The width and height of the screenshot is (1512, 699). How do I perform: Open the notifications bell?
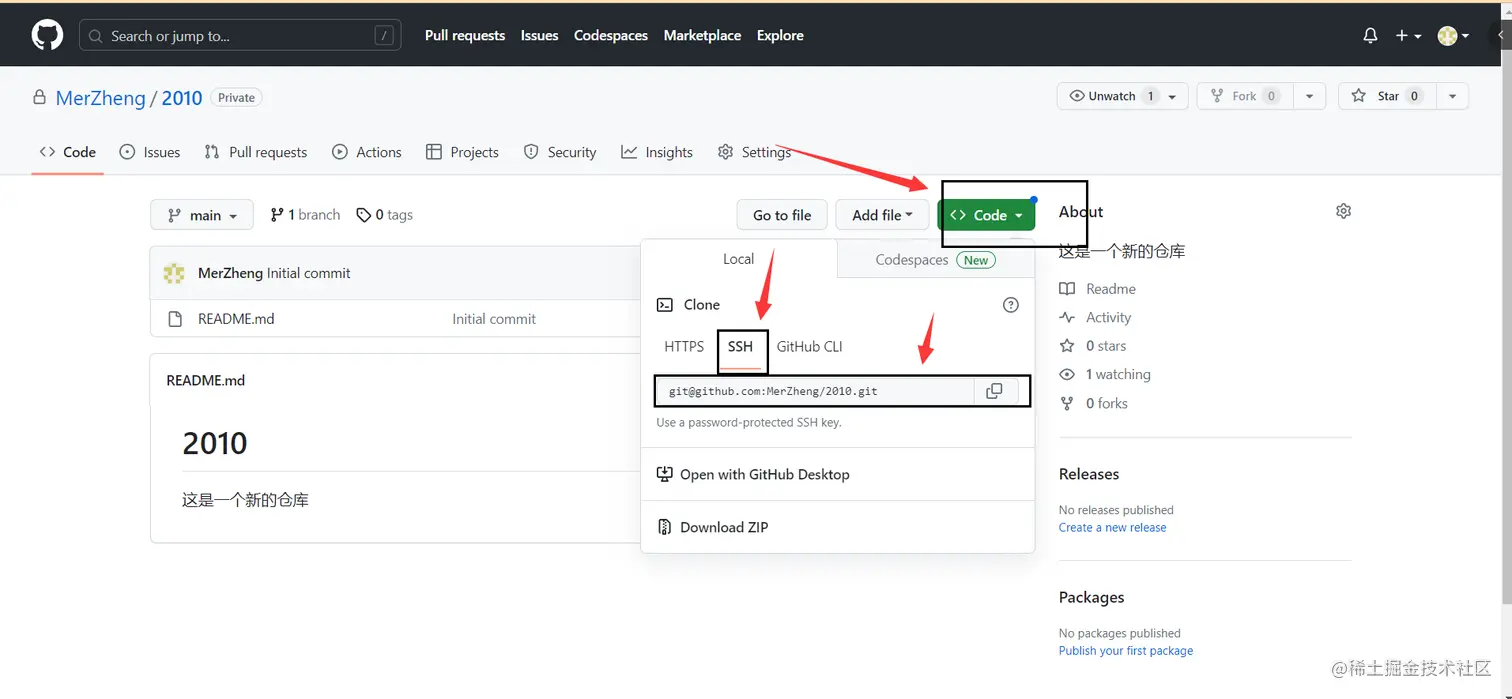click(1370, 35)
